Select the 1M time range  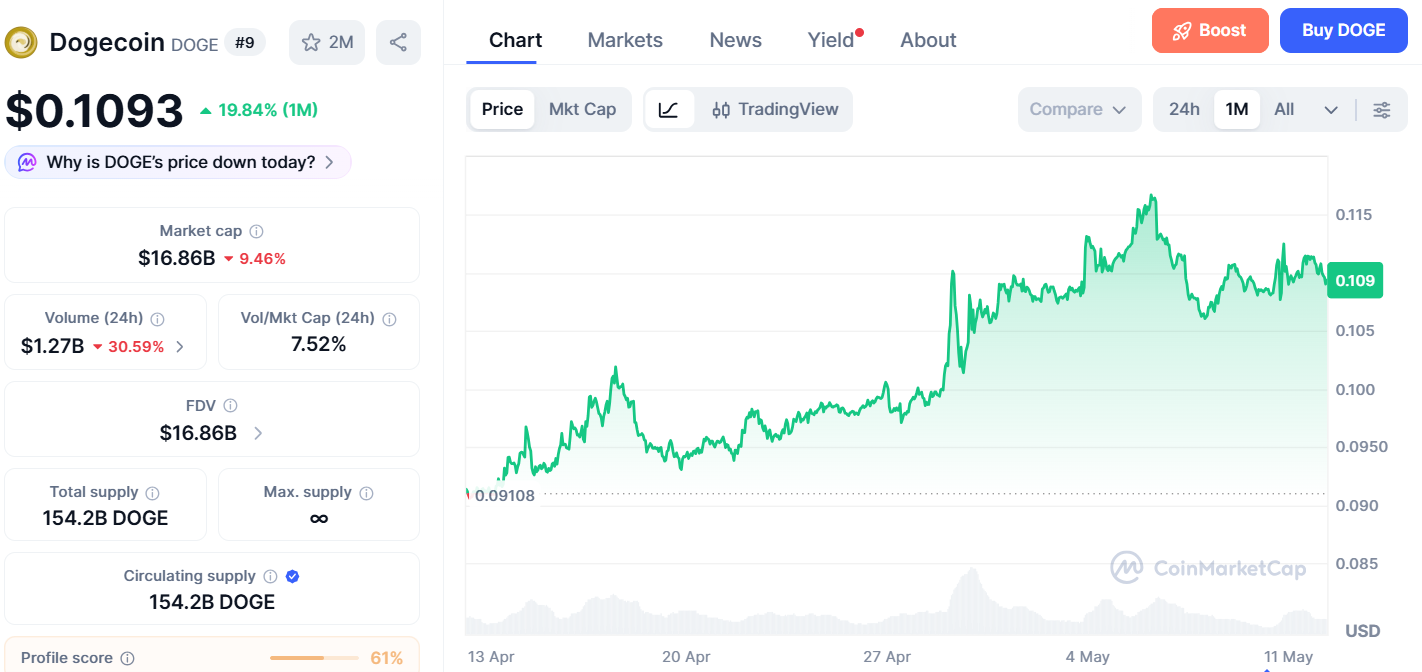(x=1237, y=109)
